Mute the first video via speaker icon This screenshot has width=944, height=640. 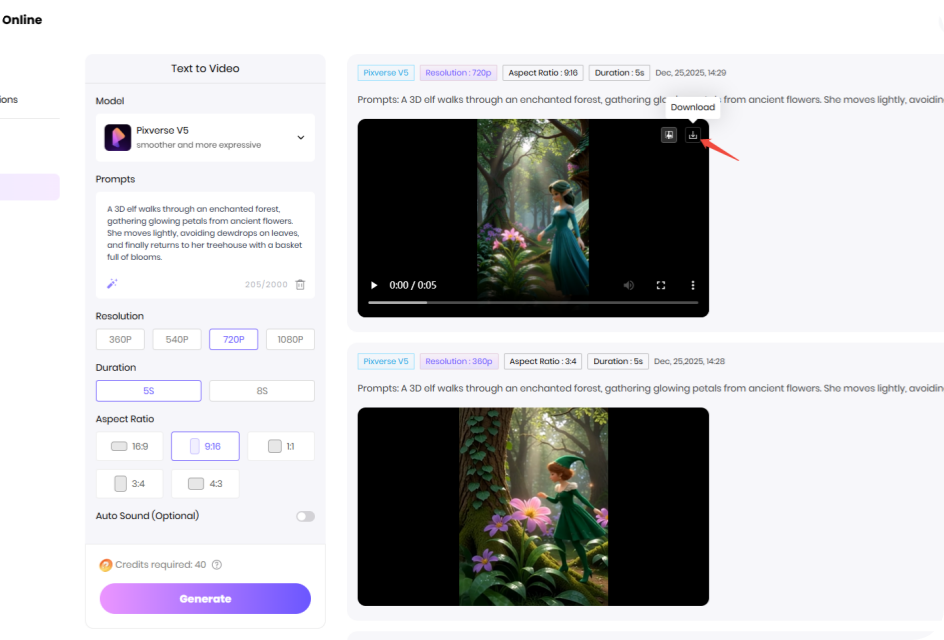(x=629, y=285)
